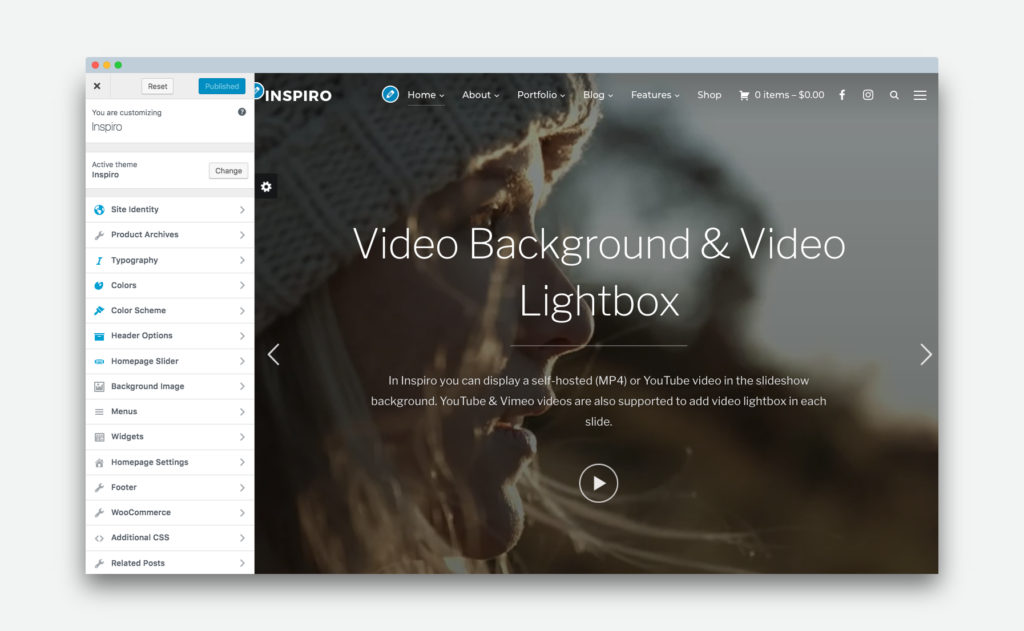Open the customizer help question mark
The image size is (1024, 631).
coord(242,112)
